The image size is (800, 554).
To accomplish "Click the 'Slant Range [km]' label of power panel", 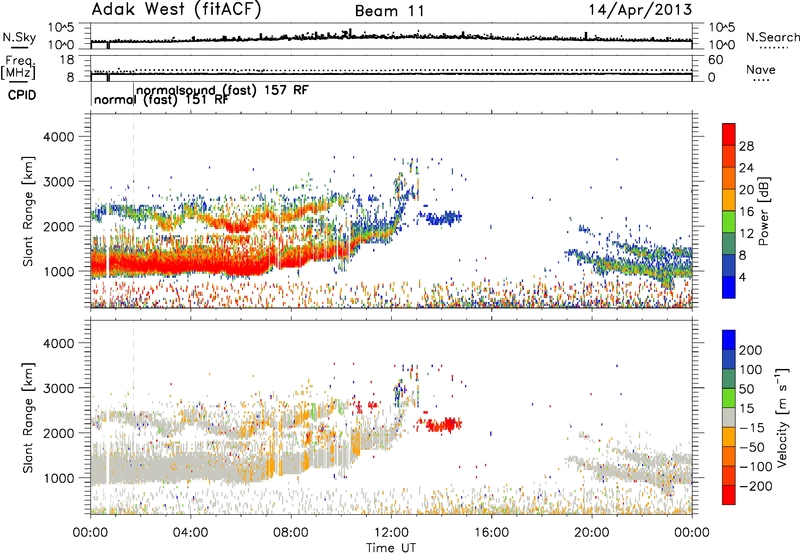I will point(29,211).
